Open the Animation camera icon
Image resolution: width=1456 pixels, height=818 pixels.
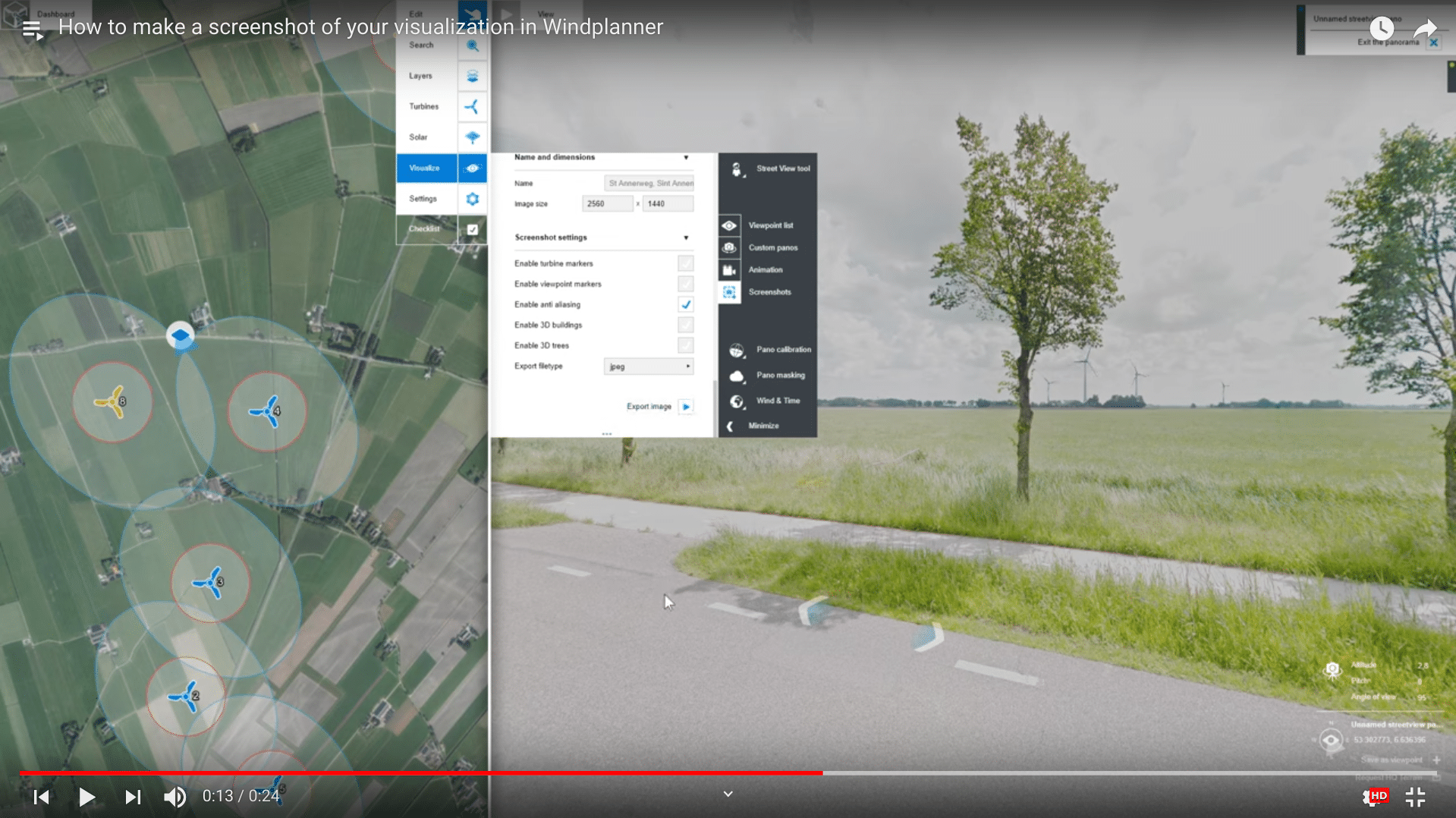point(729,270)
